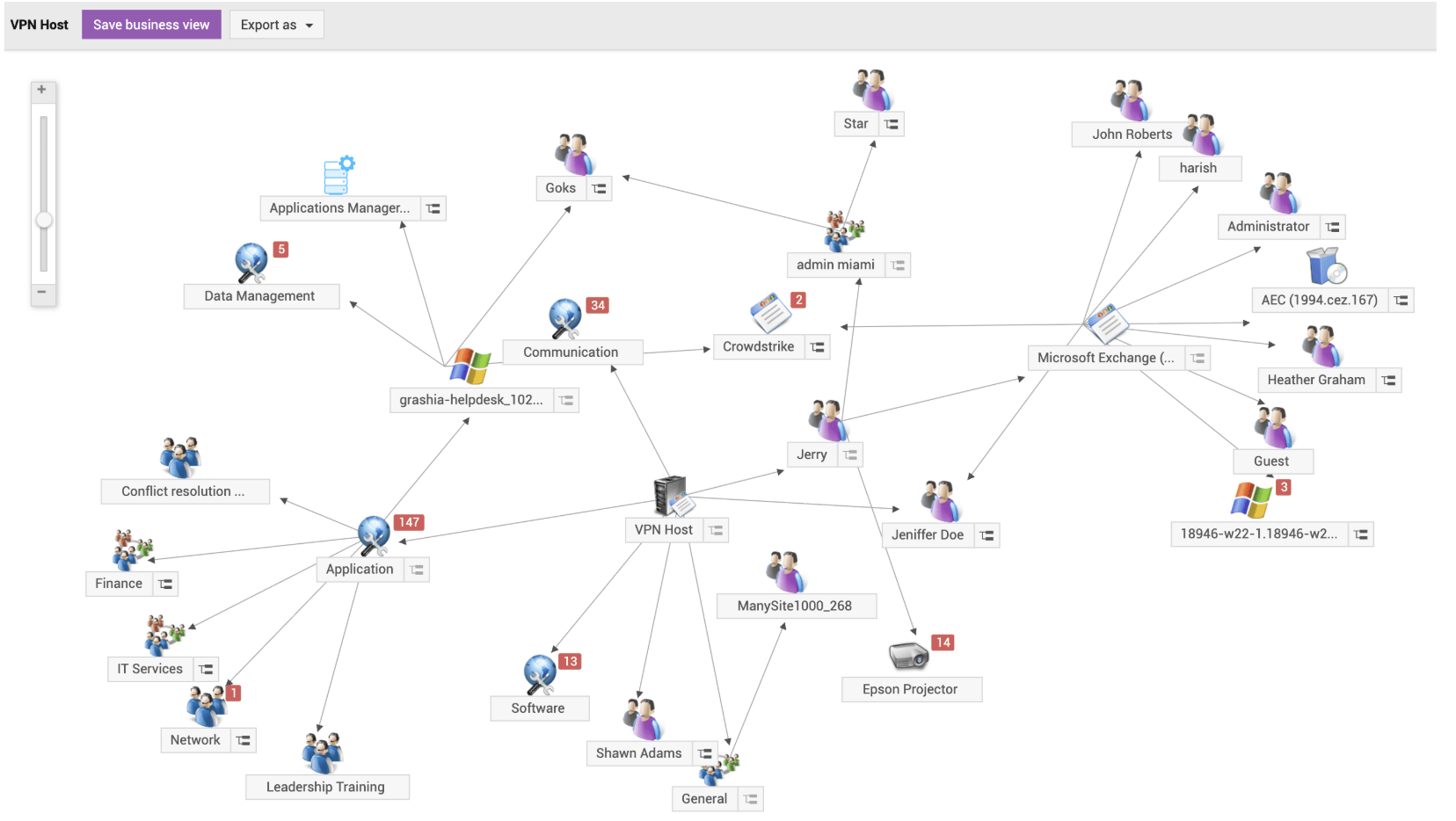
Task: Select the 18946-w22 Windows logo icon
Action: (1251, 500)
